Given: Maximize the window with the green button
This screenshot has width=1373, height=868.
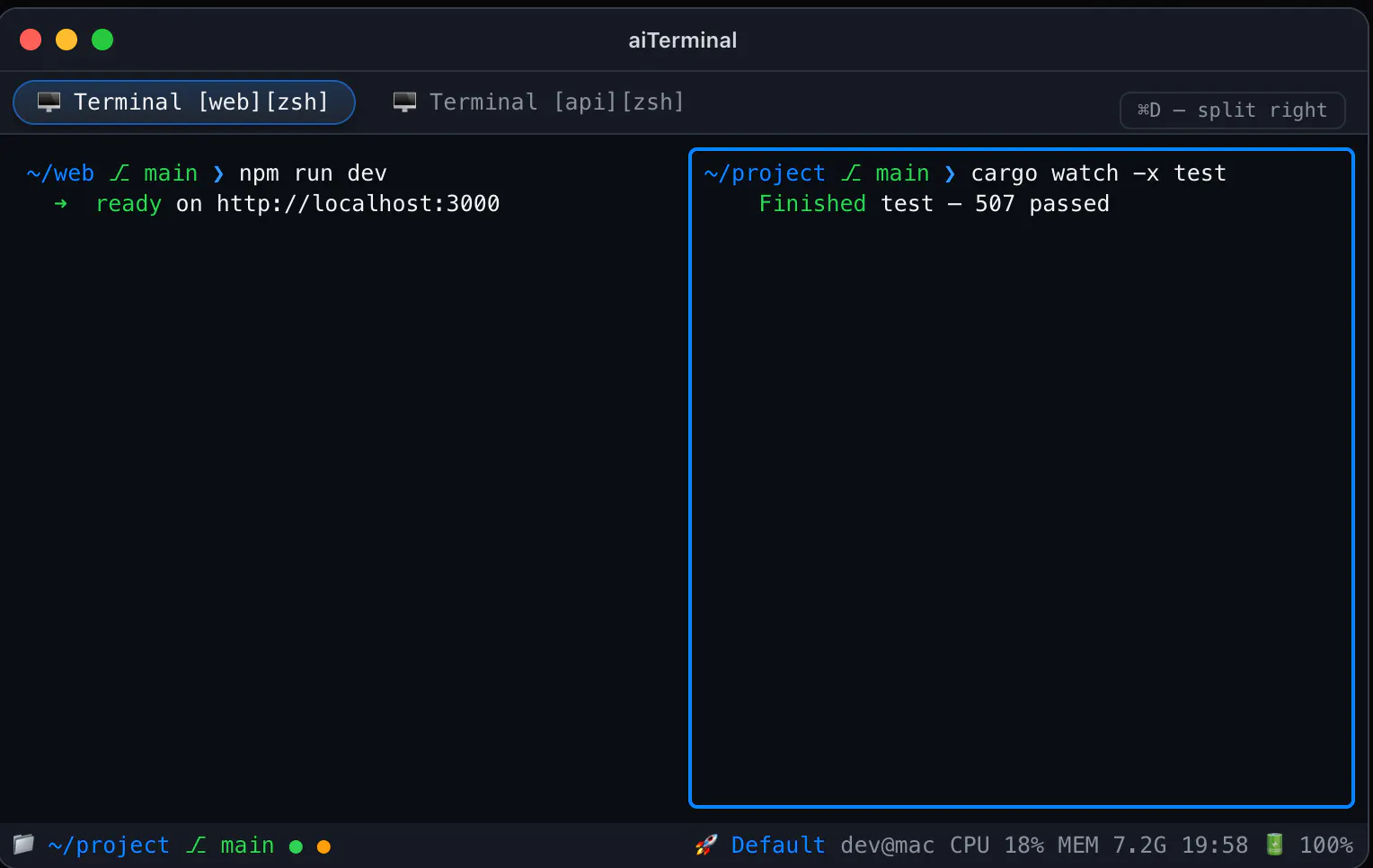Looking at the screenshot, I should point(102,40).
